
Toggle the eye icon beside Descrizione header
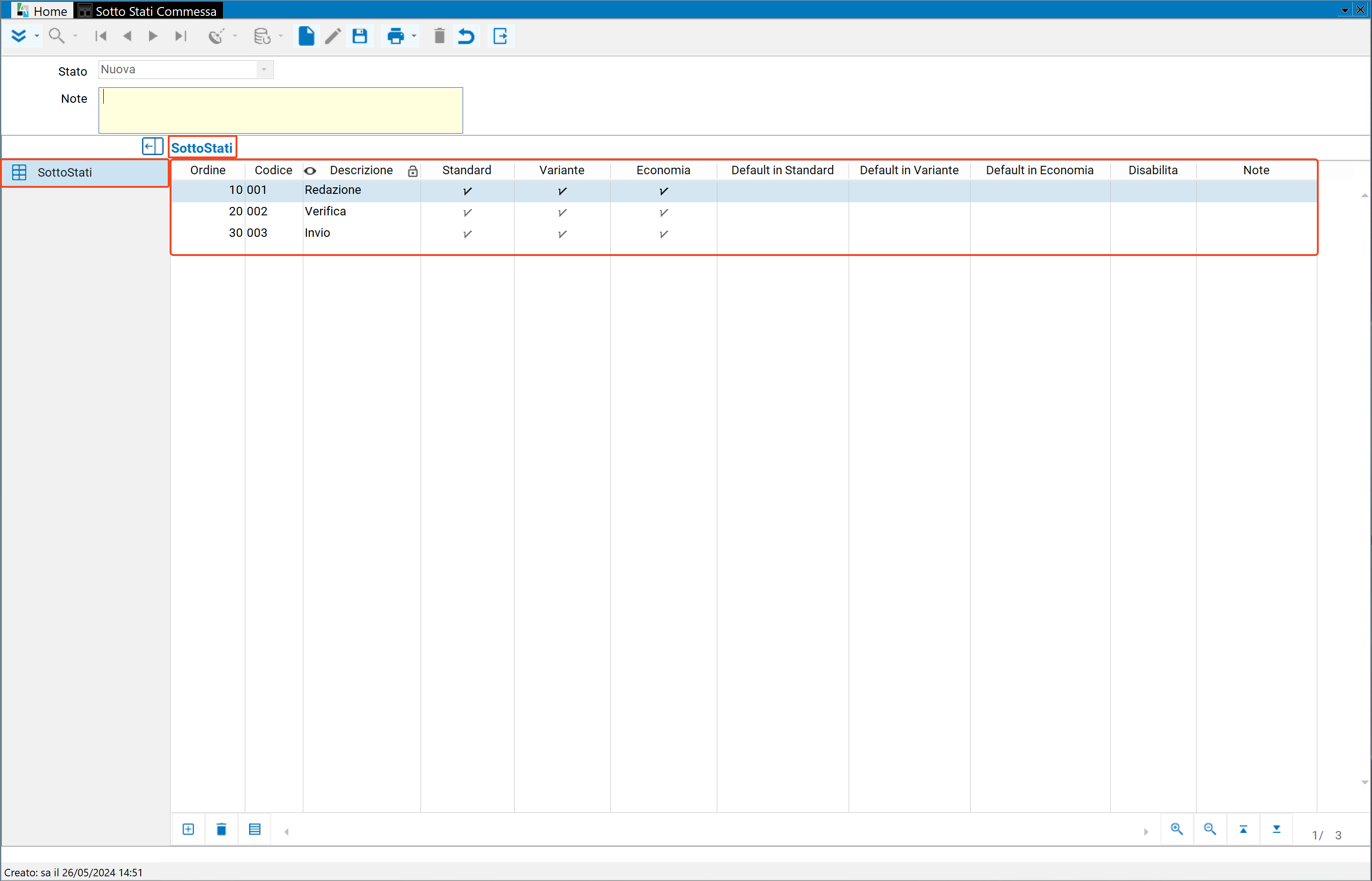[310, 171]
